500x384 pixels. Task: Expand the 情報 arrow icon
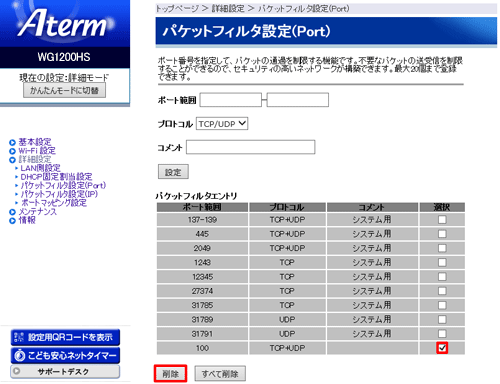(12, 220)
